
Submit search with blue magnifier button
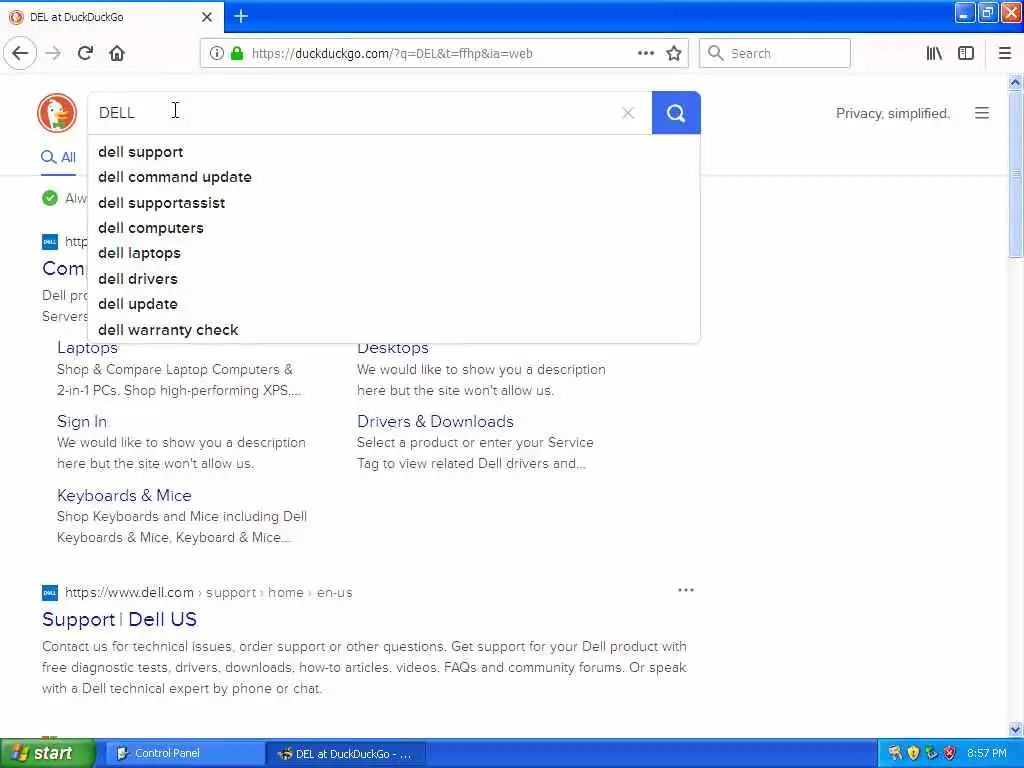click(x=676, y=113)
